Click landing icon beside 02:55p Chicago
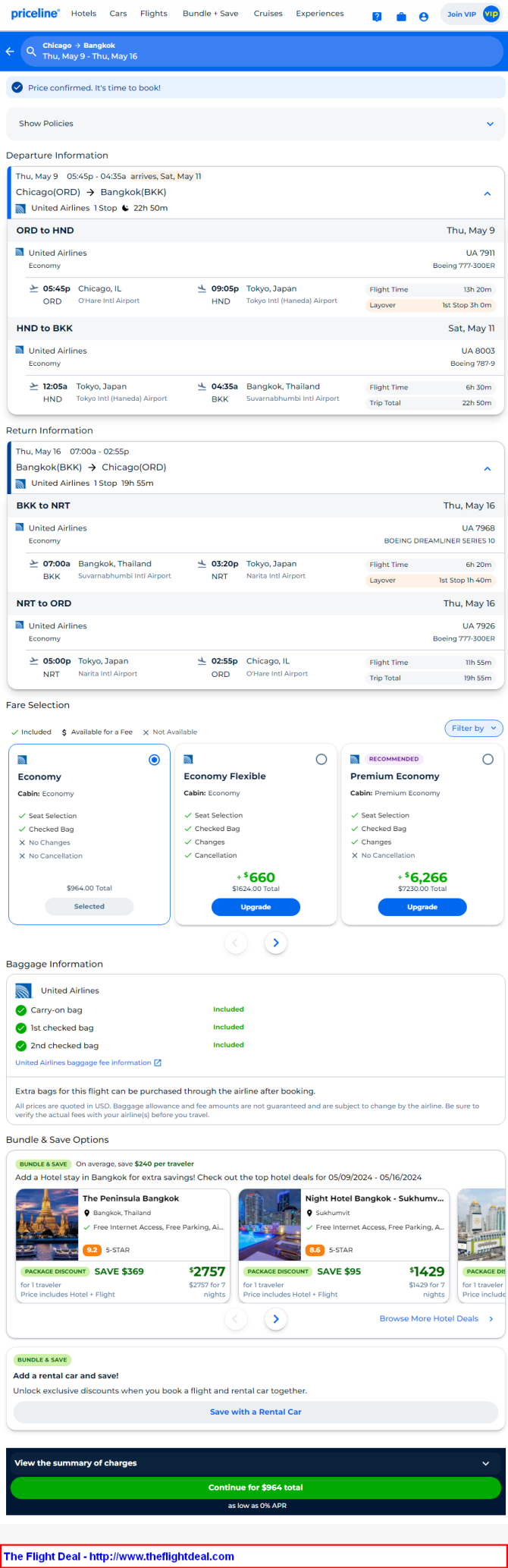Screen dimensions: 508x1568 [x=202, y=661]
